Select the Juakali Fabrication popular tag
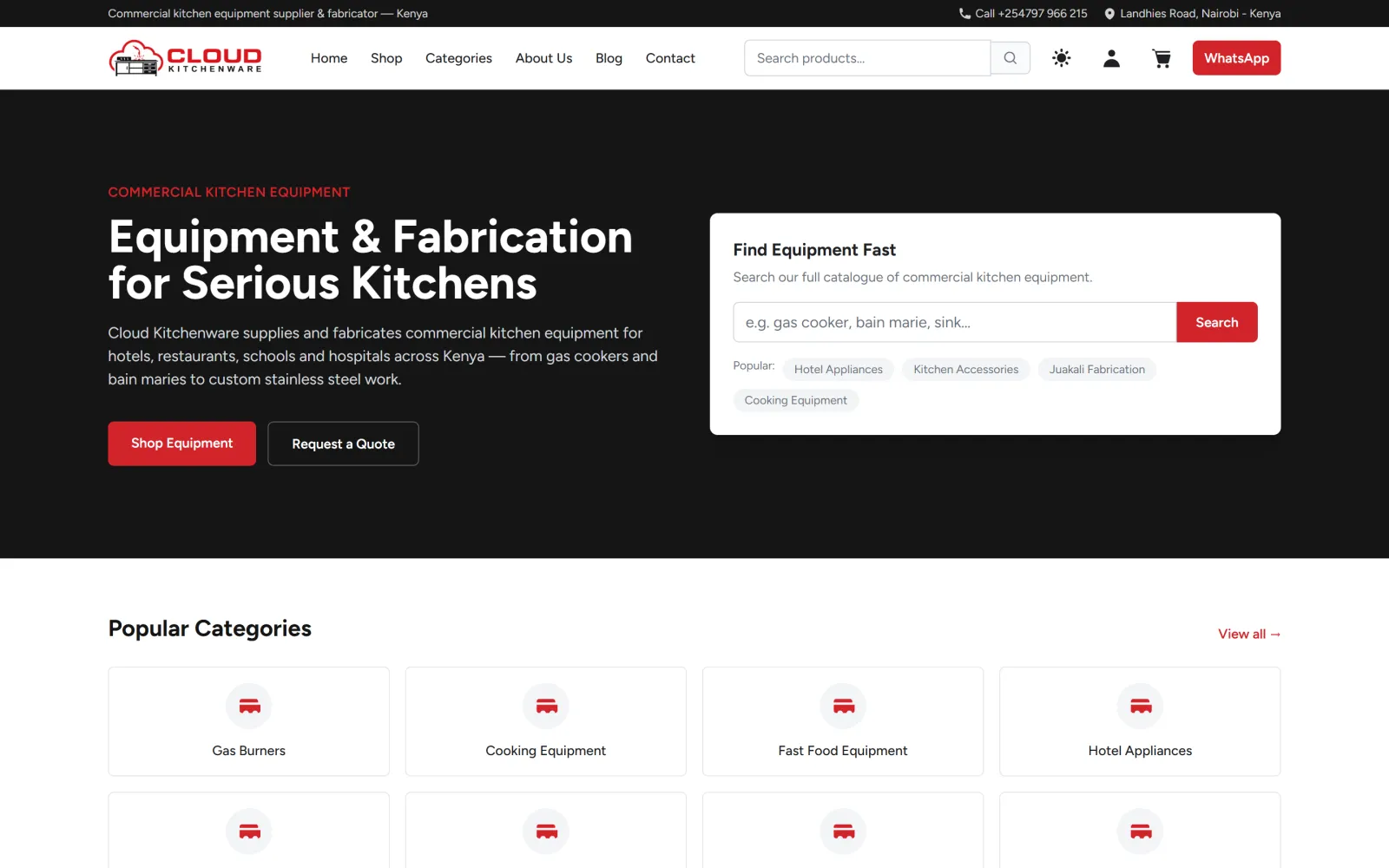The height and width of the screenshot is (868, 1389). click(1097, 370)
